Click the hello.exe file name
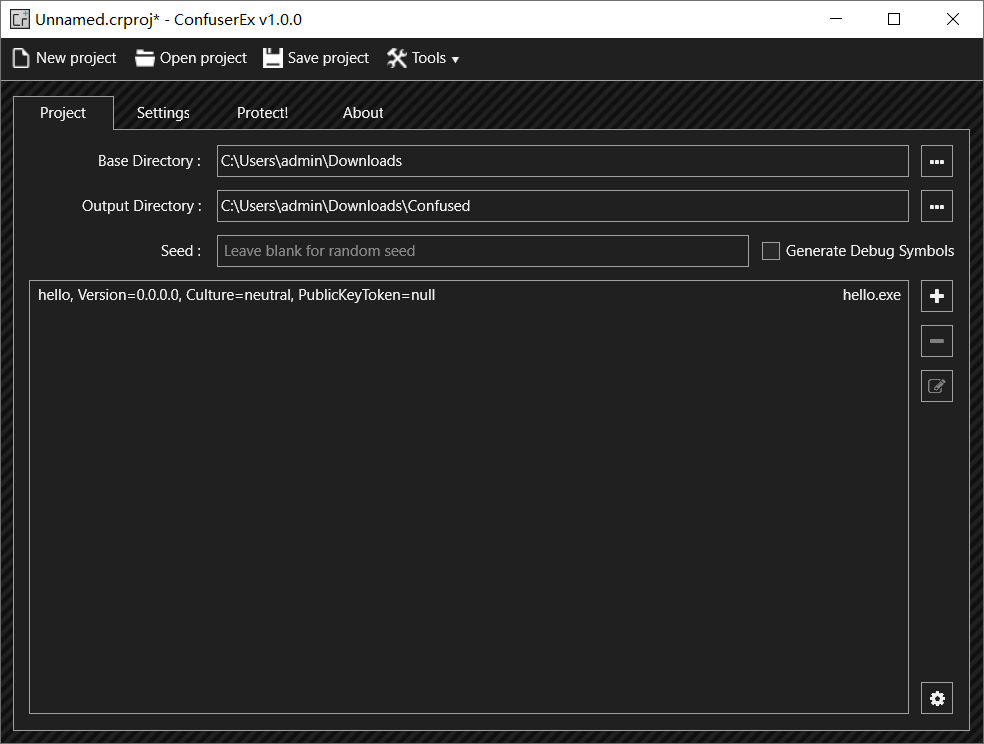 click(x=872, y=295)
